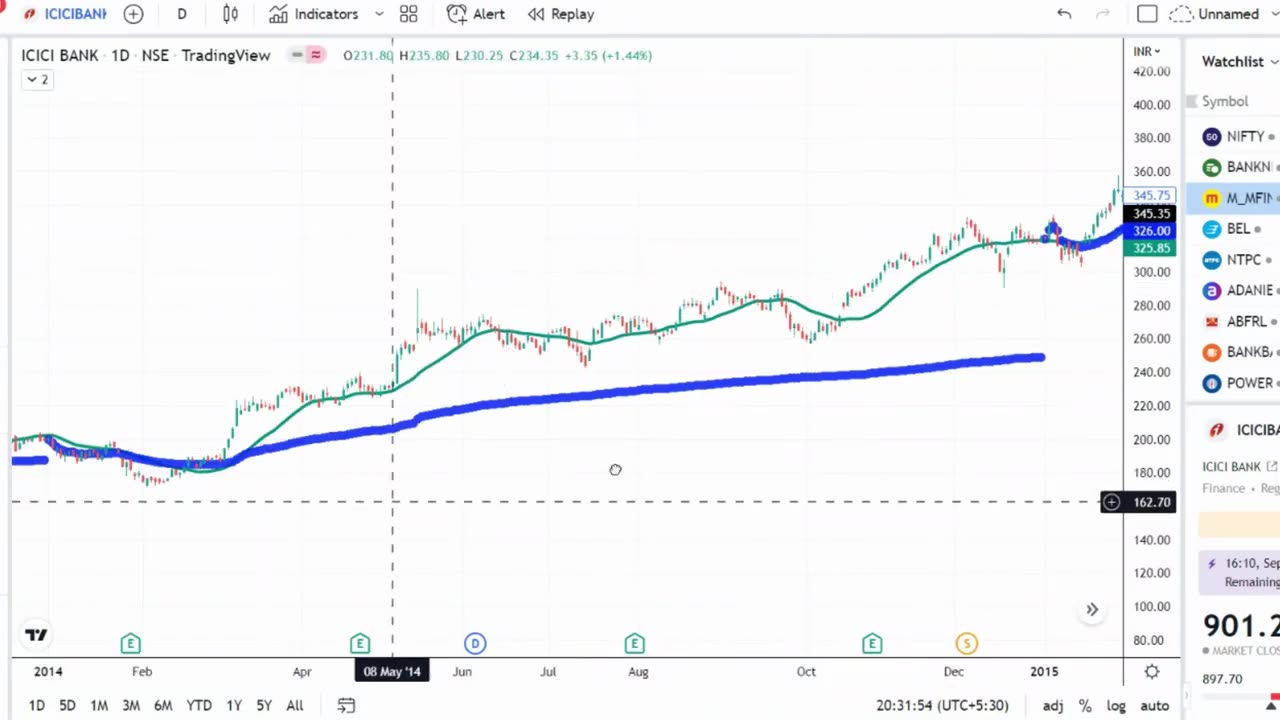Click the BEL logo icon
Image resolution: width=1280 pixels, height=720 pixels.
coord(1212,229)
